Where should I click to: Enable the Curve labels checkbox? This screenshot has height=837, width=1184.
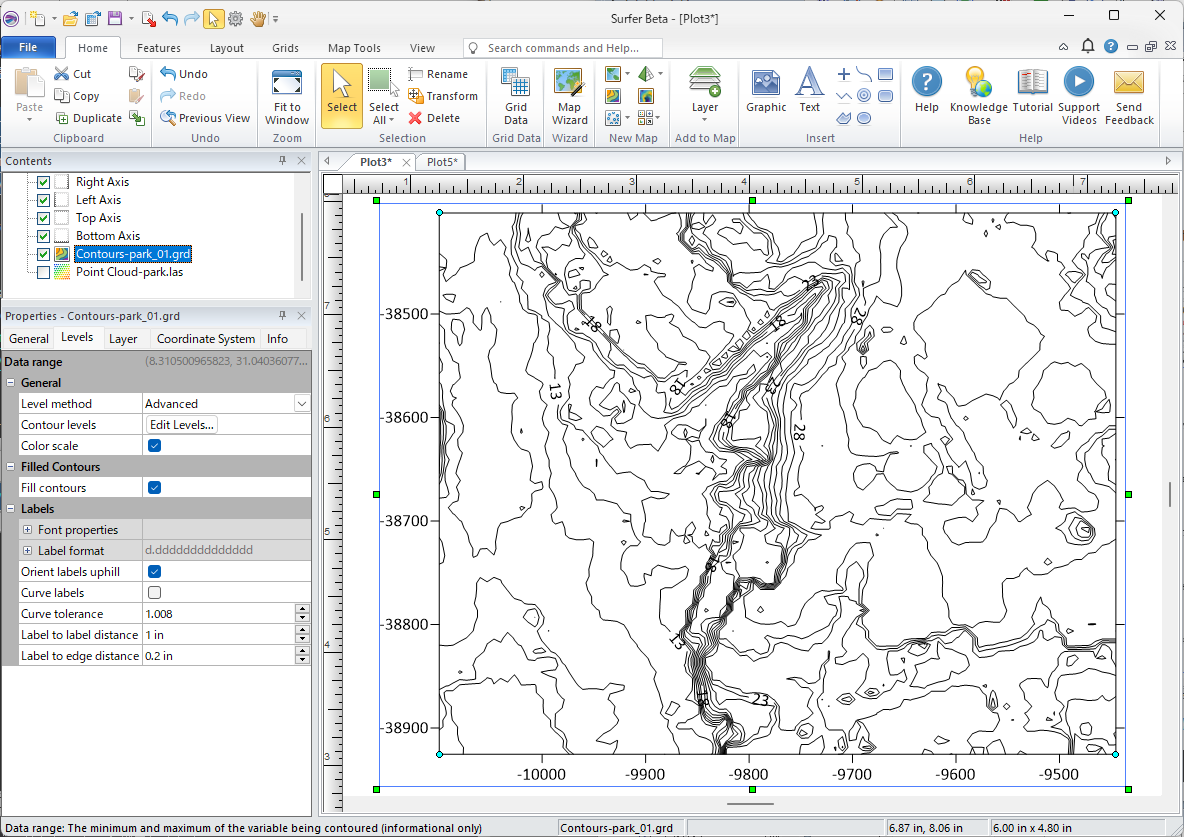(155, 593)
